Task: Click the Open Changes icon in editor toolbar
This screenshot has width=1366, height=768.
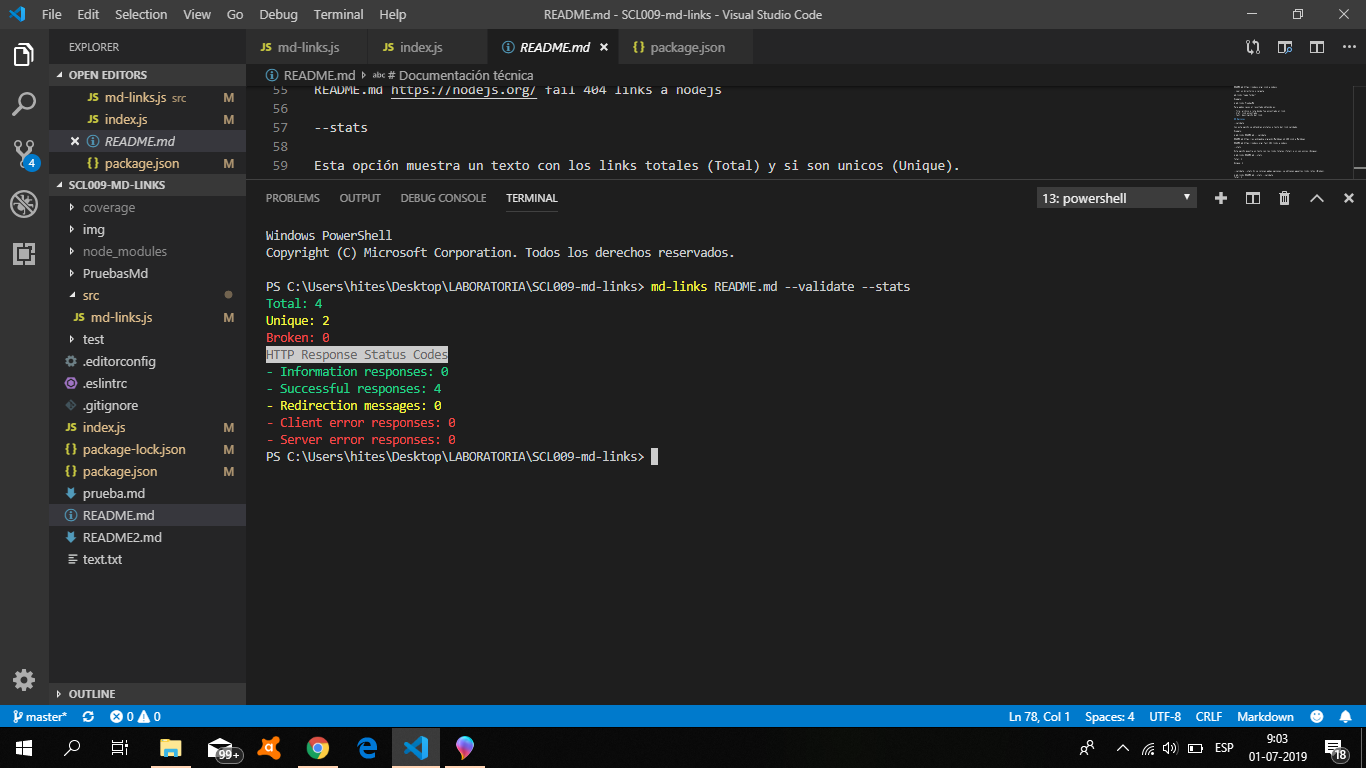Action: (1253, 47)
